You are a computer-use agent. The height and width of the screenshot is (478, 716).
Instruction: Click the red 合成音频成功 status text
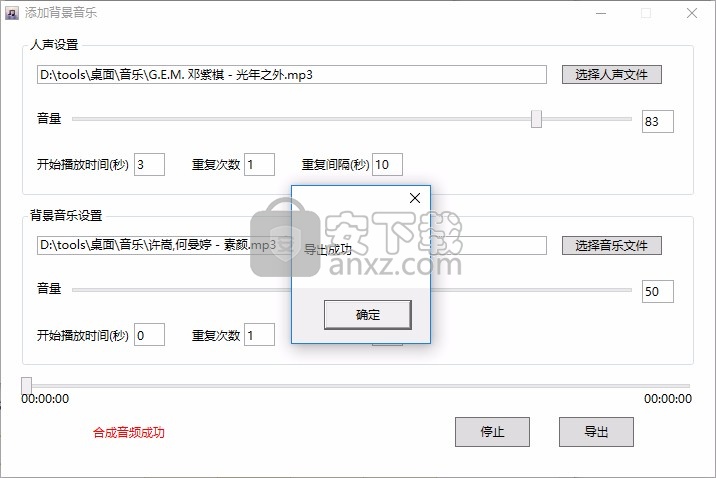tap(129, 432)
